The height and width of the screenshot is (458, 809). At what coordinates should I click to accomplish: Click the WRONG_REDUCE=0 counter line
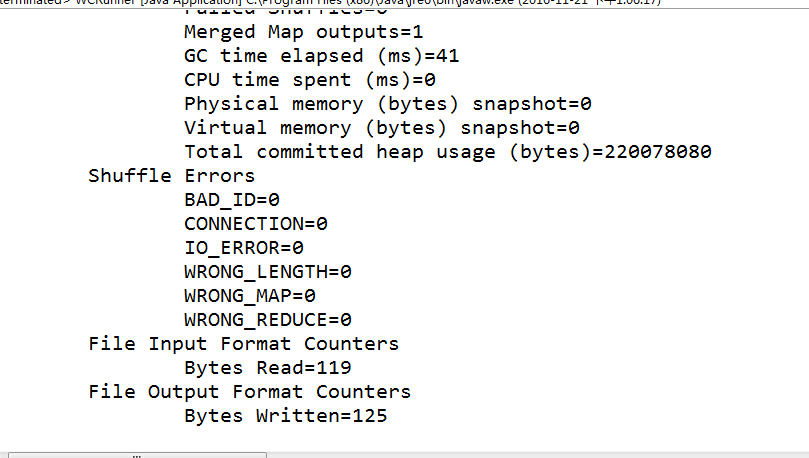click(x=267, y=320)
